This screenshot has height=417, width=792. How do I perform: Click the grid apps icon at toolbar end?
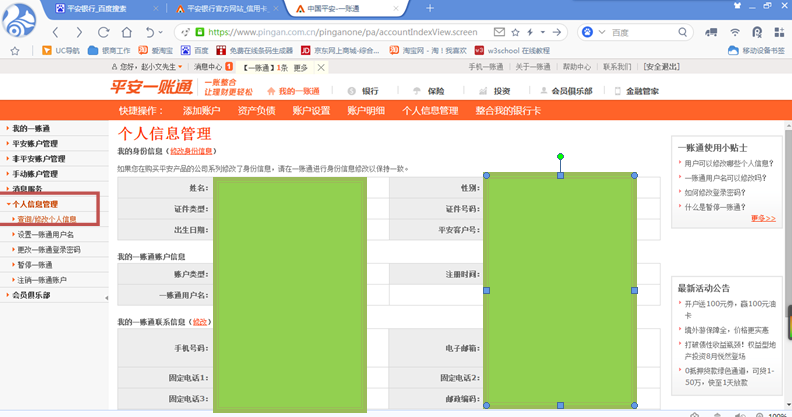779,32
